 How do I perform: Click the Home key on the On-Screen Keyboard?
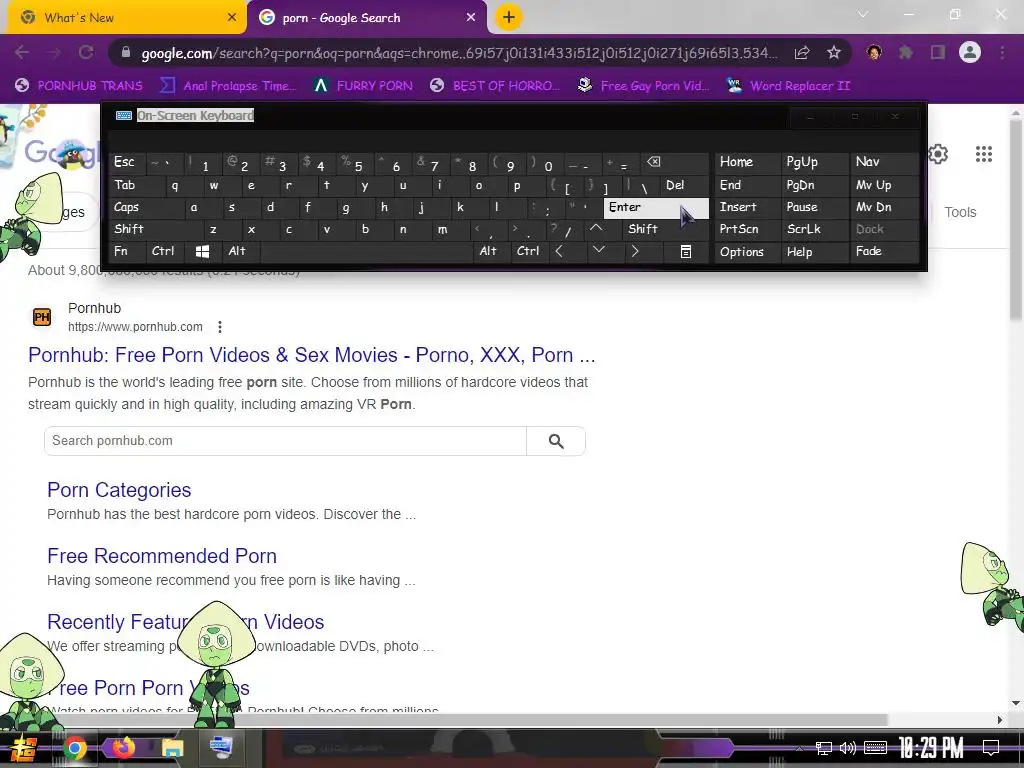[x=747, y=162]
